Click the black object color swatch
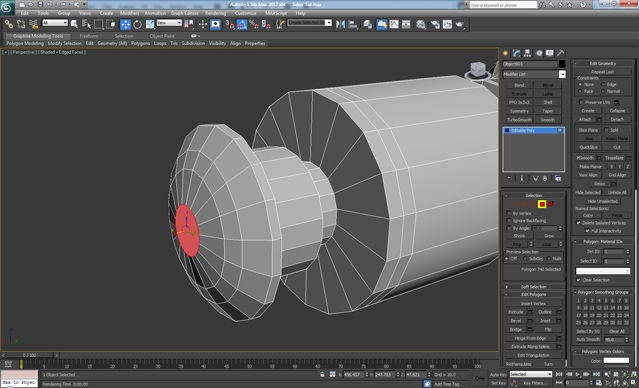Viewport: 639px width, 388px height. click(x=562, y=64)
